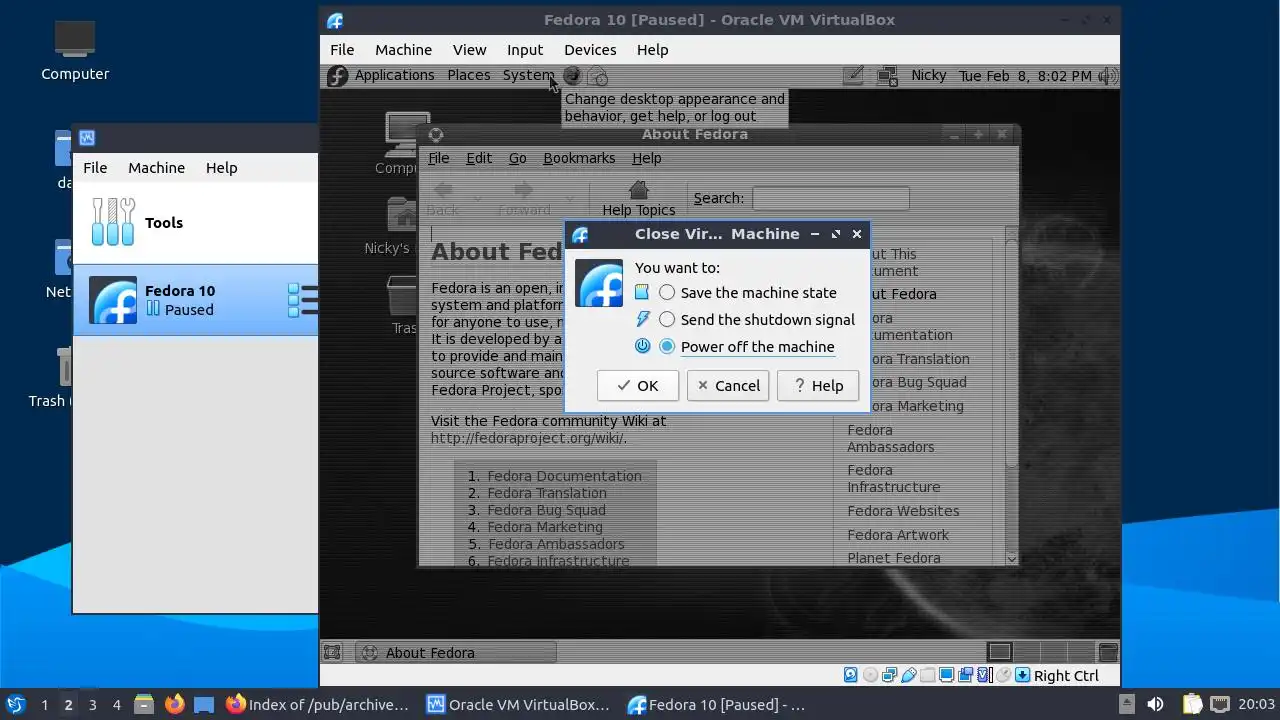The width and height of the screenshot is (1280, 720).
Task: Click the guest note-taking panel icon
Action: coord(853,76)
